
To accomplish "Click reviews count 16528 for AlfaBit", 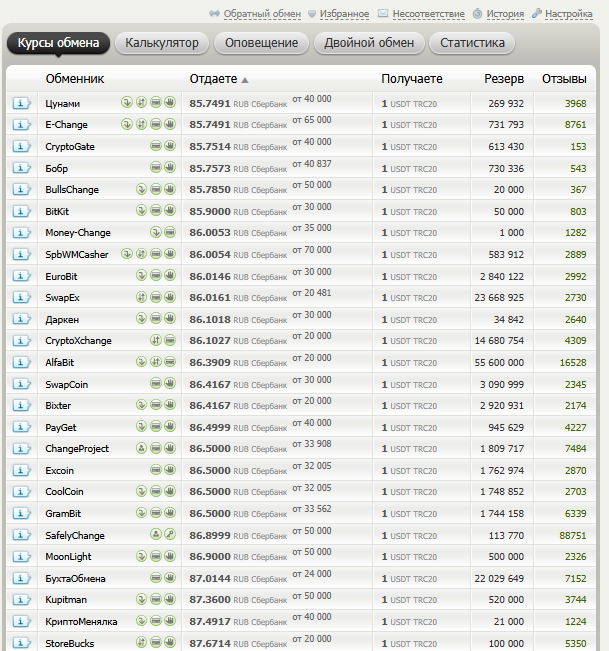I will click(x=573, y=362).
